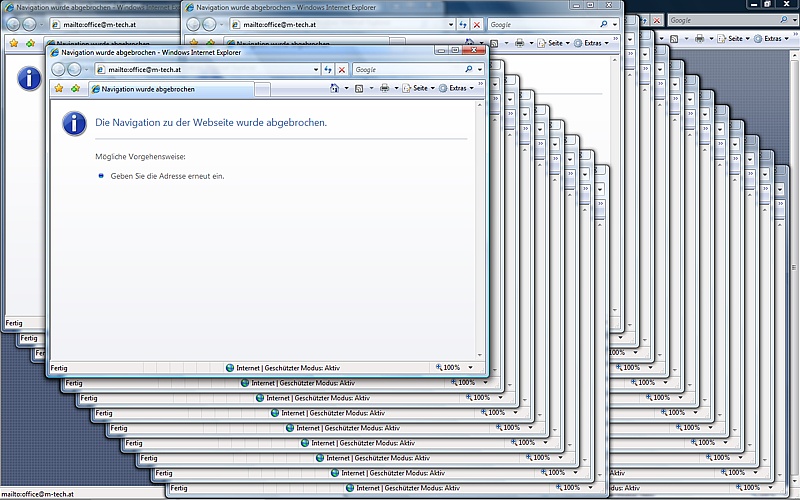Click the address bar of top-middle window
800x500 pixels.
tap(338, 24)
